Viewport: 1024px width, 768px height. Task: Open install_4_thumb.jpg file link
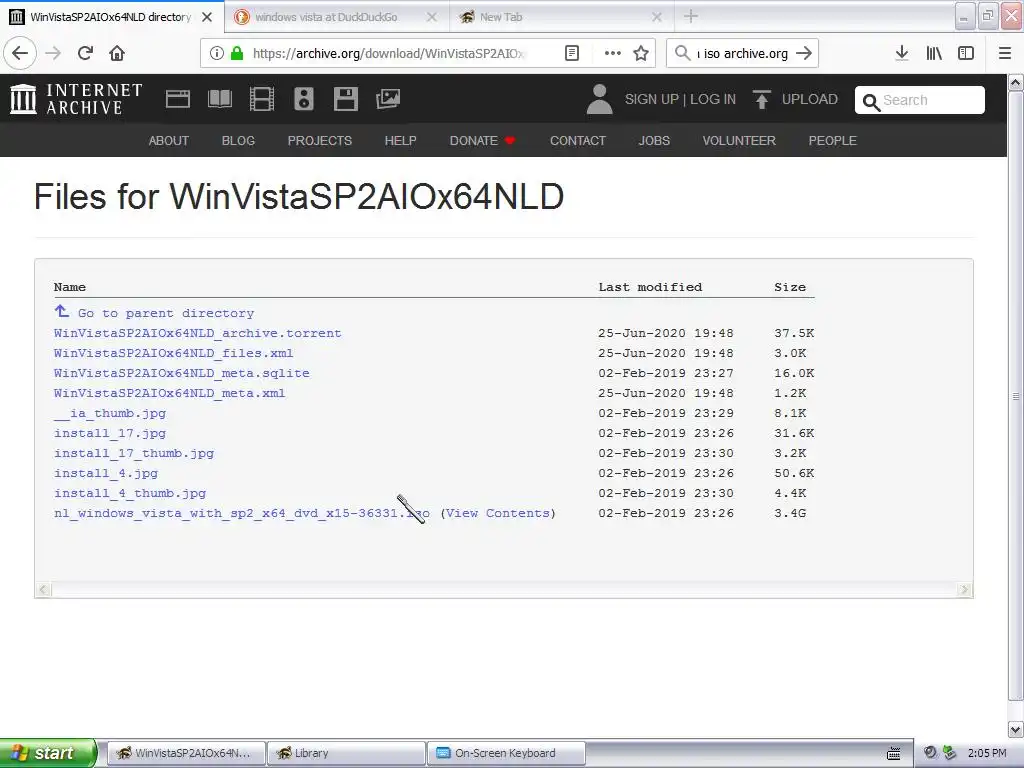130,493
